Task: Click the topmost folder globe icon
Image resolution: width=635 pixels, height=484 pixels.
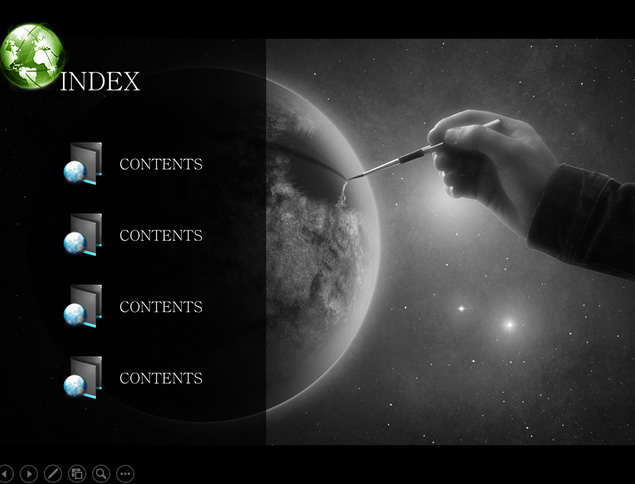Action: [x=83, y=164]
